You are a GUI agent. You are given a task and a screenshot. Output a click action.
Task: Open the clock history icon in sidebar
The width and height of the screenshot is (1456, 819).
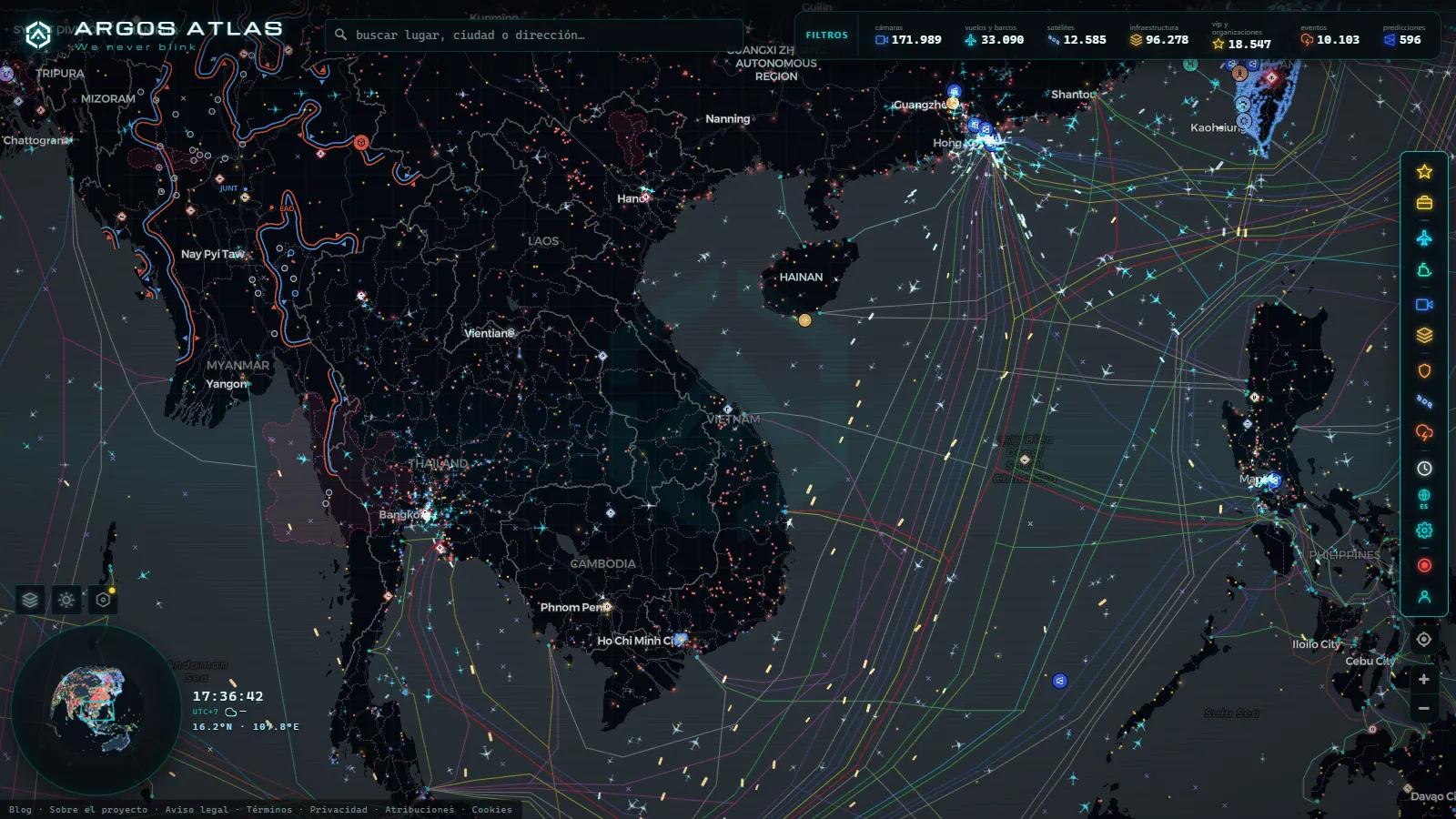point(1424,468)
